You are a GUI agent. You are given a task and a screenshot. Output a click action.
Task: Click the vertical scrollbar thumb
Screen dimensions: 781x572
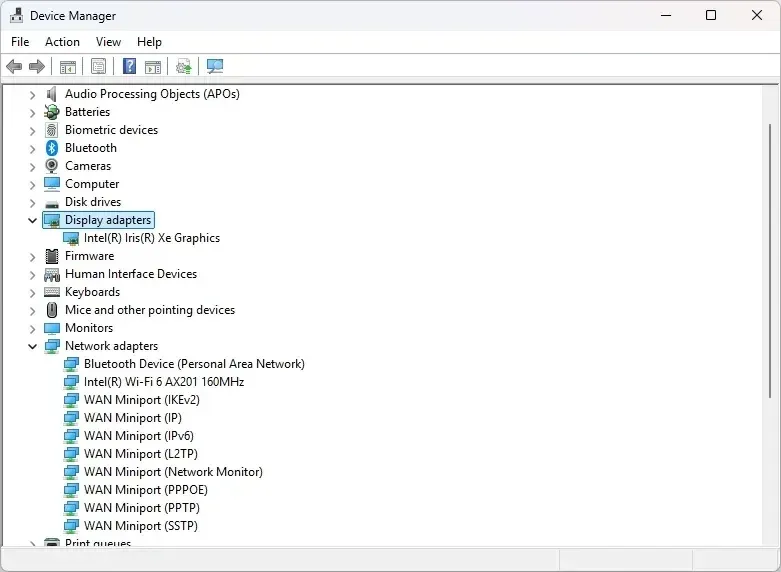click(x=770, y=260)
